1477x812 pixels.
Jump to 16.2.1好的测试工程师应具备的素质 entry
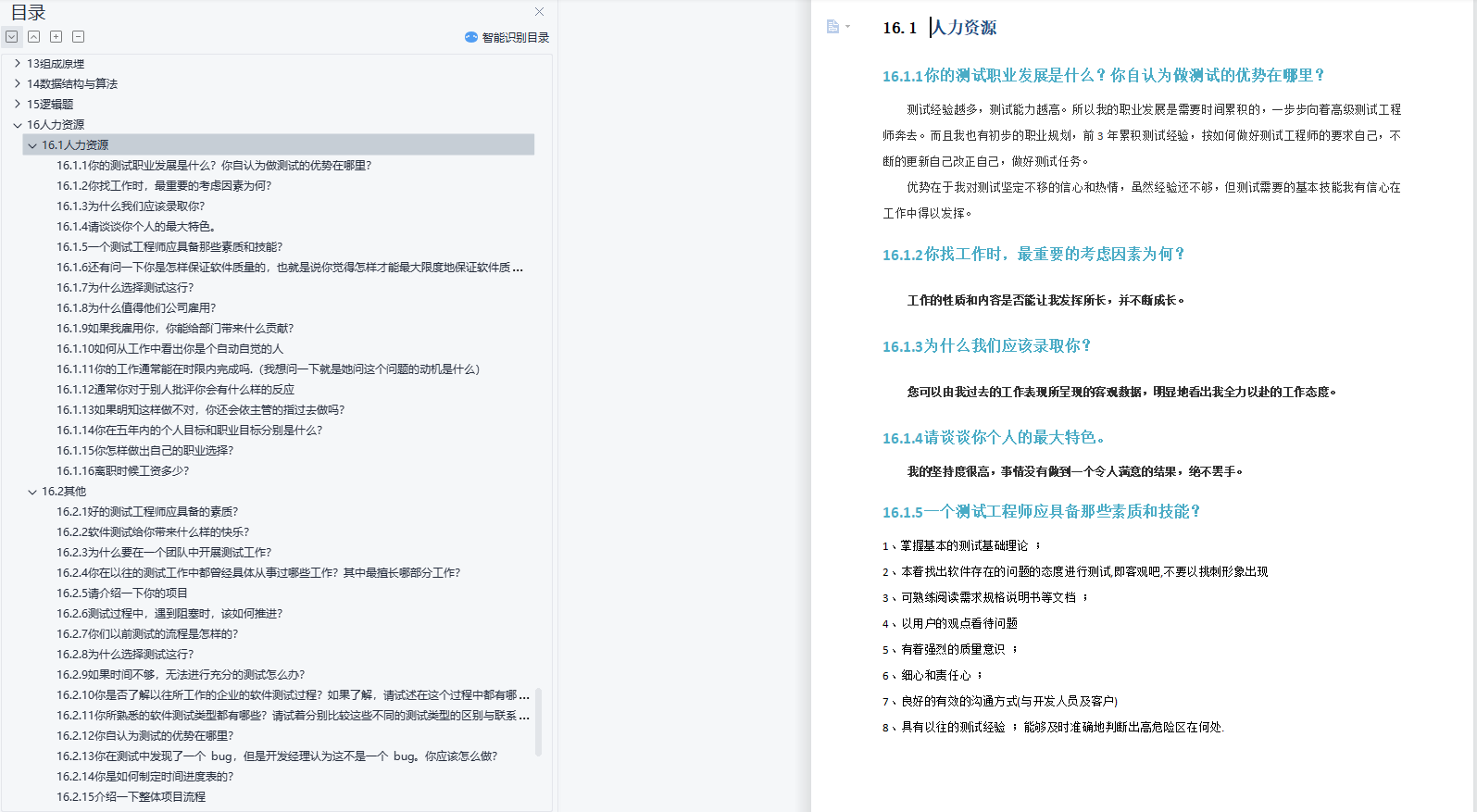147,512
